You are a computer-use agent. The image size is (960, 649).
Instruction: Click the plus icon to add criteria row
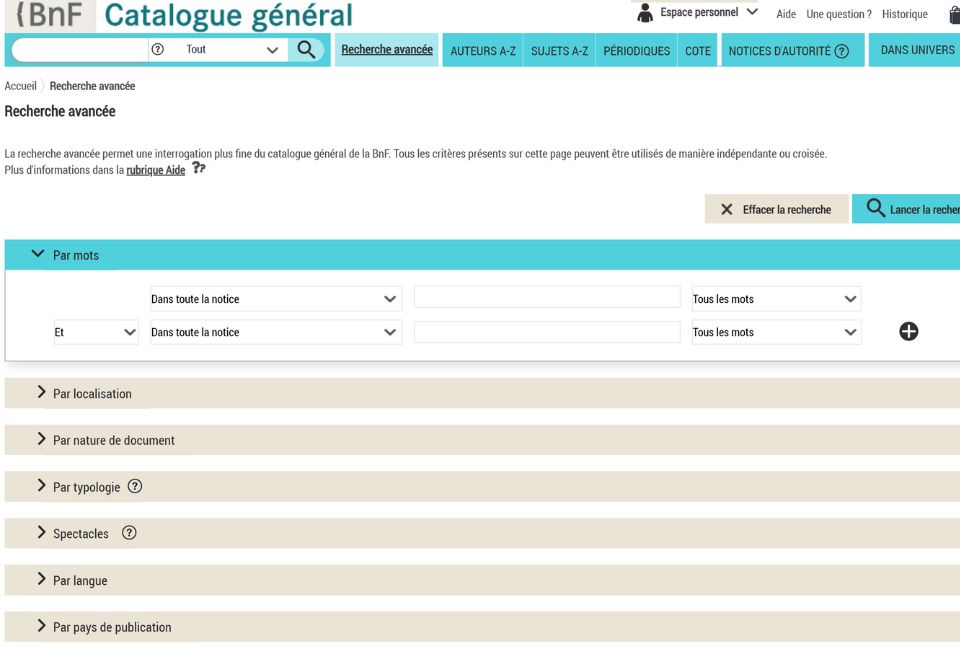pos(908,332)
